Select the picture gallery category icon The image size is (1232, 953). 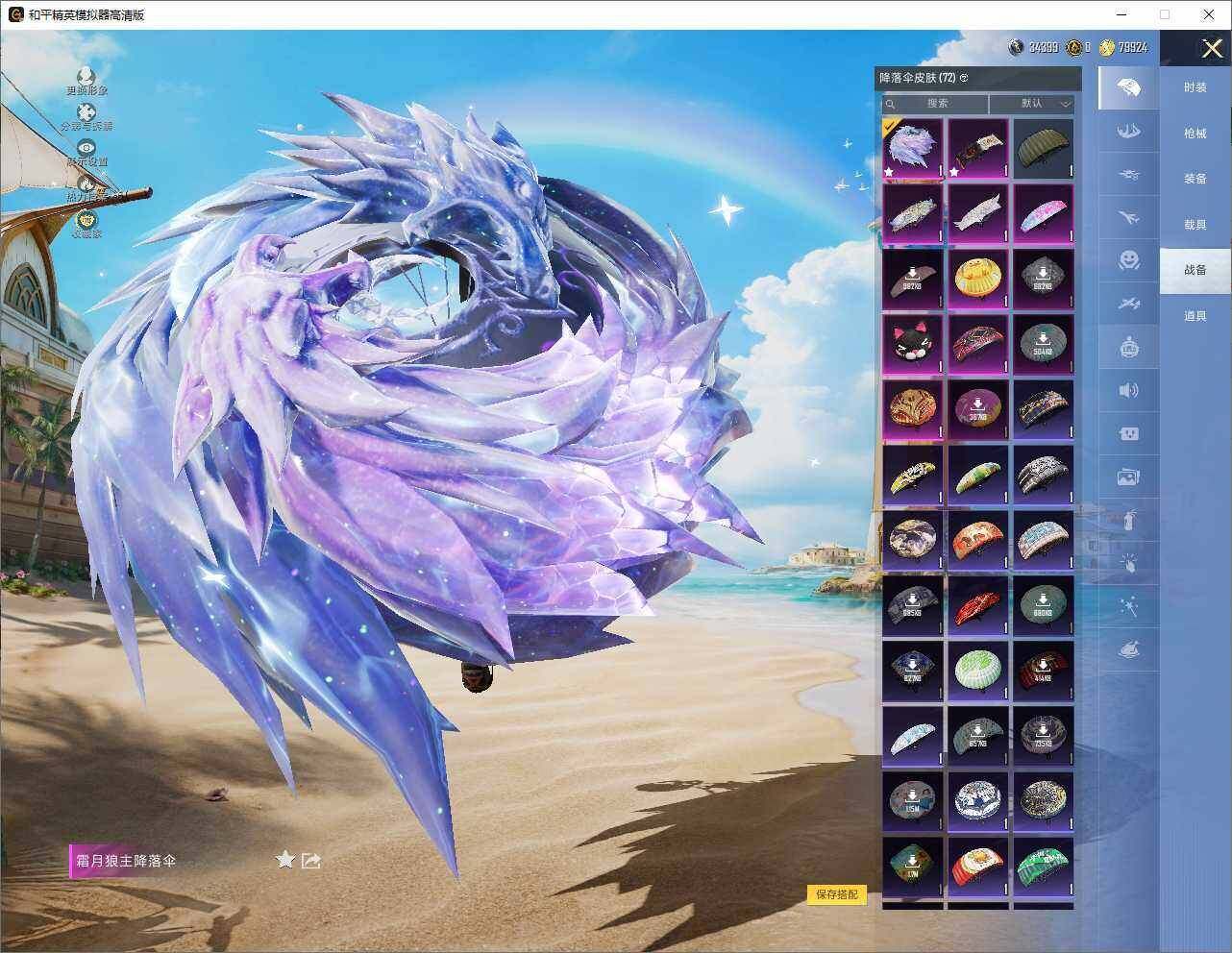coord(1129,476)
